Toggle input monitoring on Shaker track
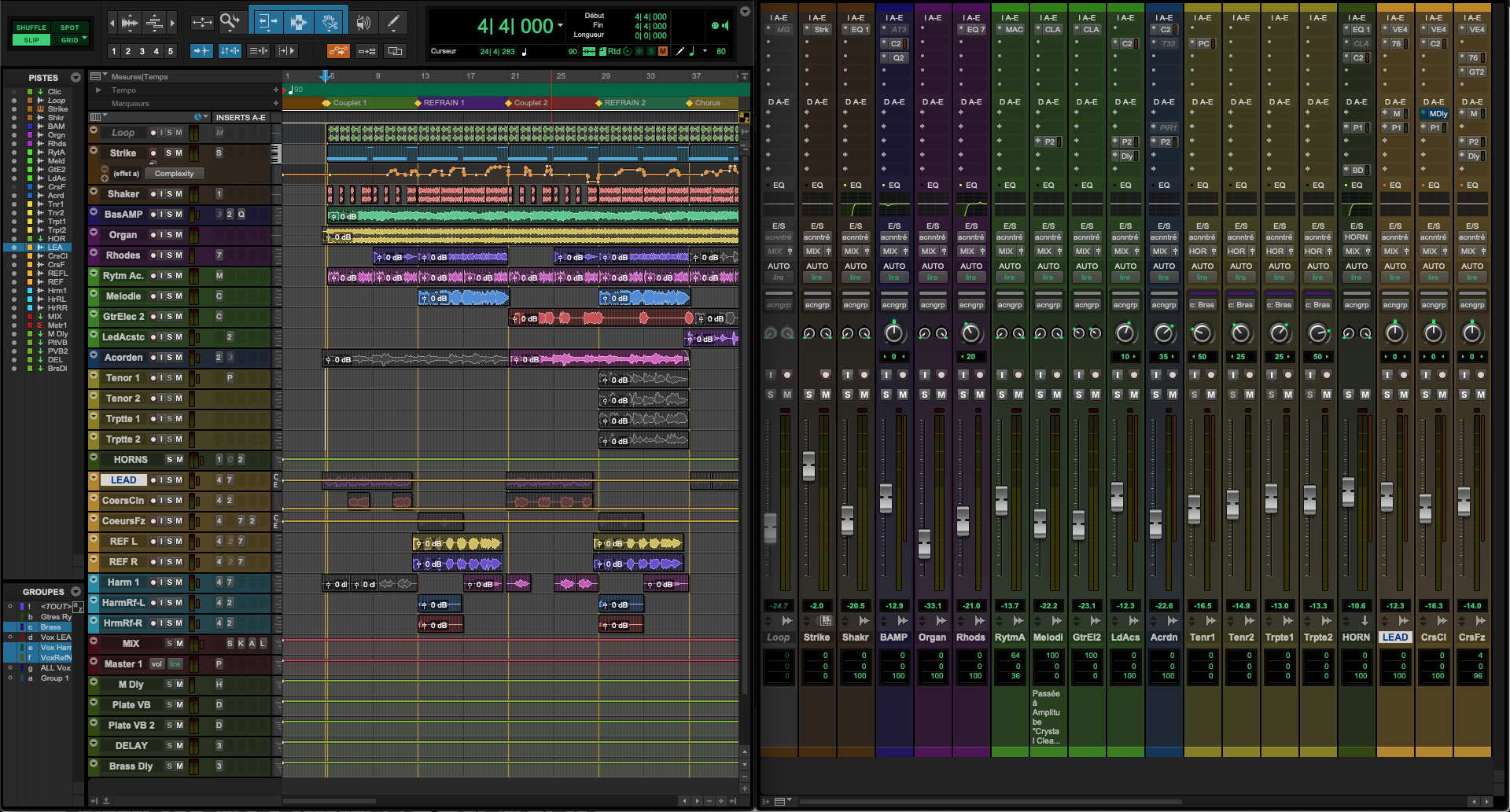This screenshot has width=1510, height=812. pyautogui.click(x=161, y=194)
